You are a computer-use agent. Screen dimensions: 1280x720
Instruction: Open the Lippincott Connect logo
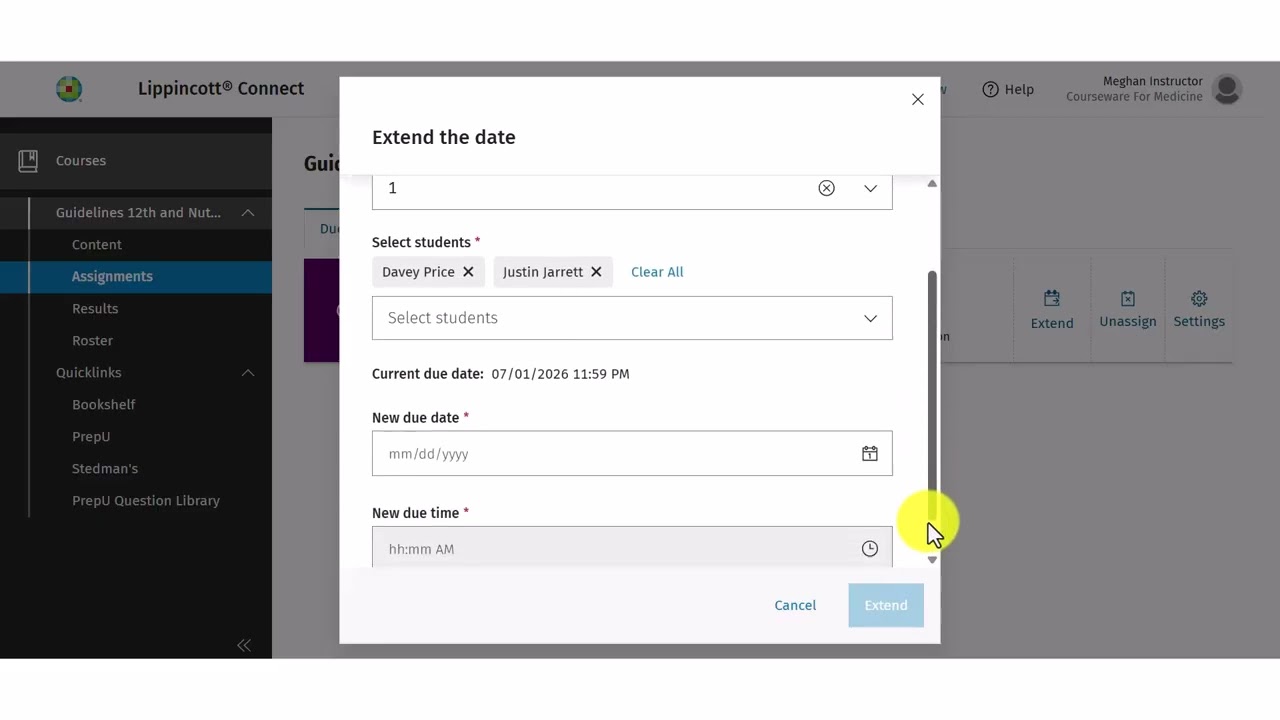(x=69, y=89)
